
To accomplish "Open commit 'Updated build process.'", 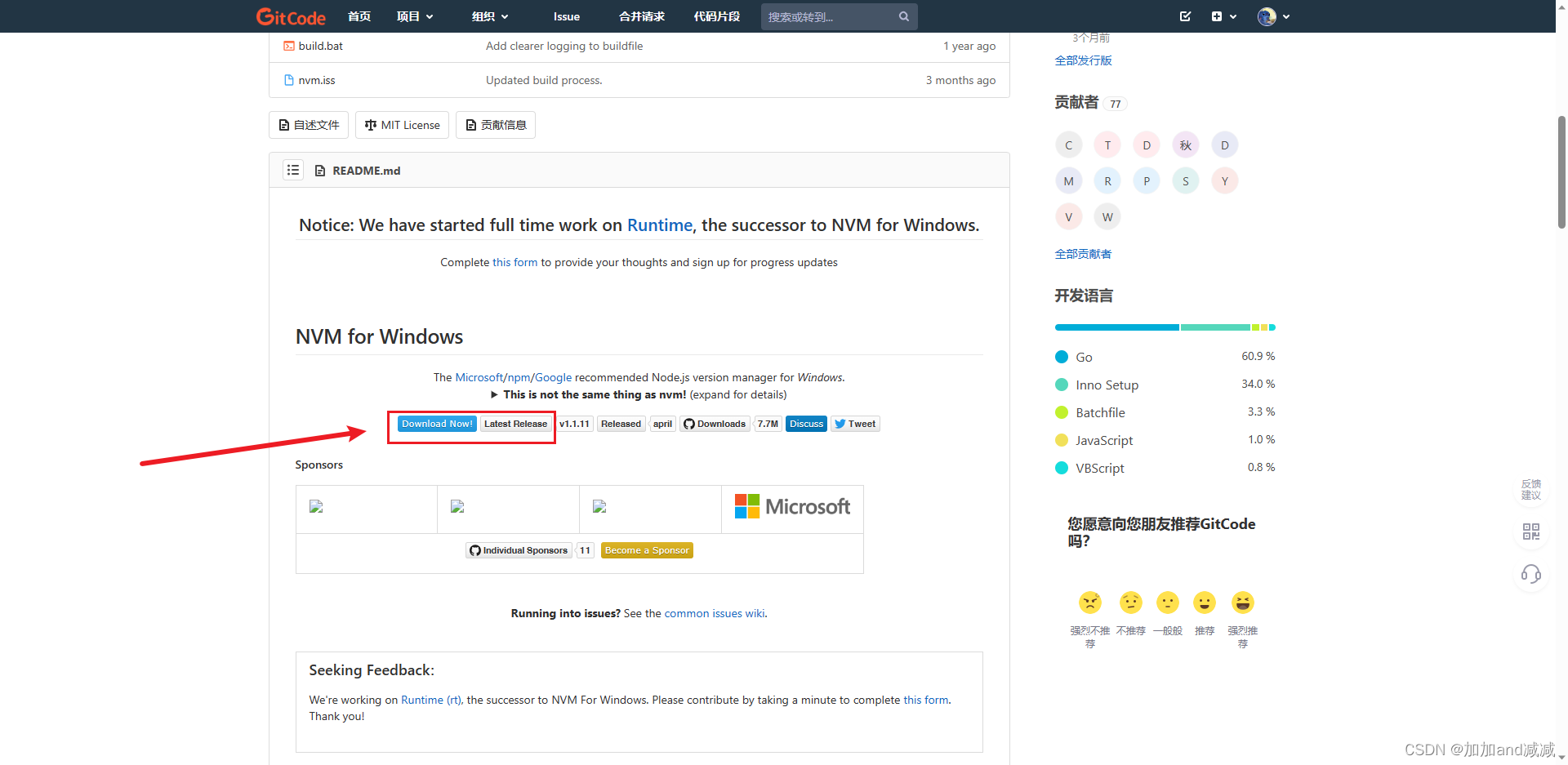I will click(544, 80).
